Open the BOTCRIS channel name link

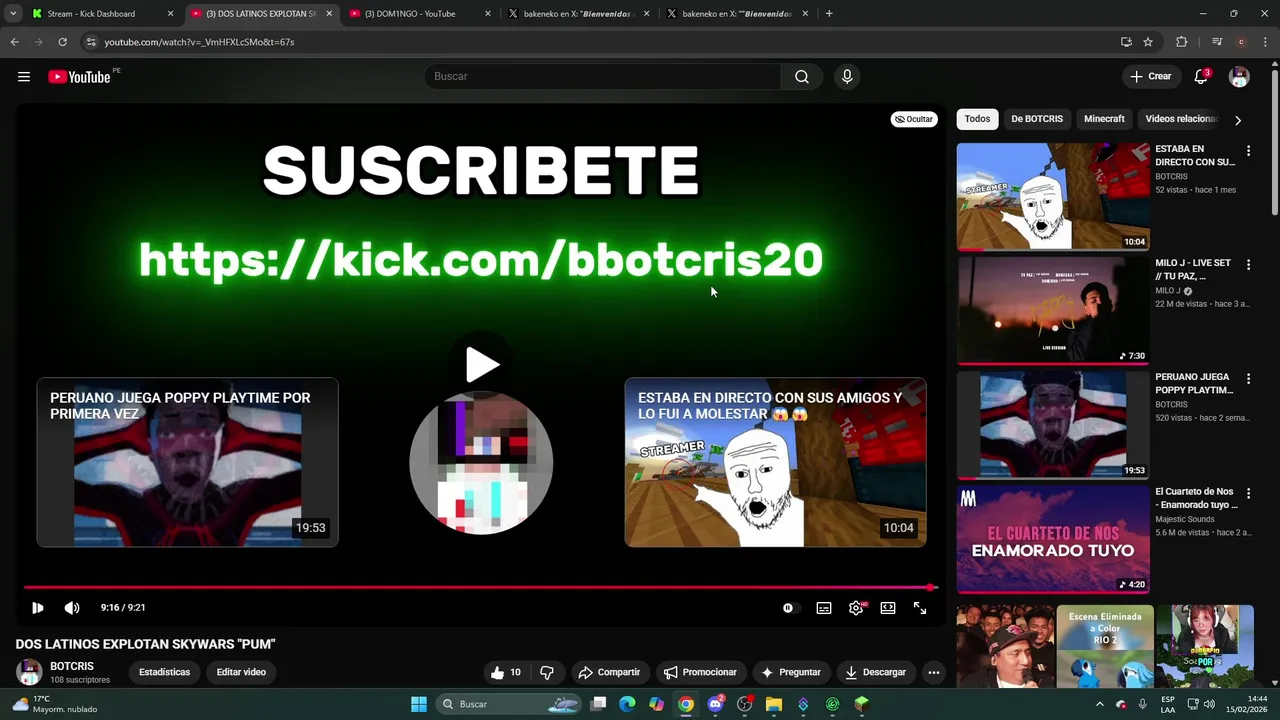[72, 666]
